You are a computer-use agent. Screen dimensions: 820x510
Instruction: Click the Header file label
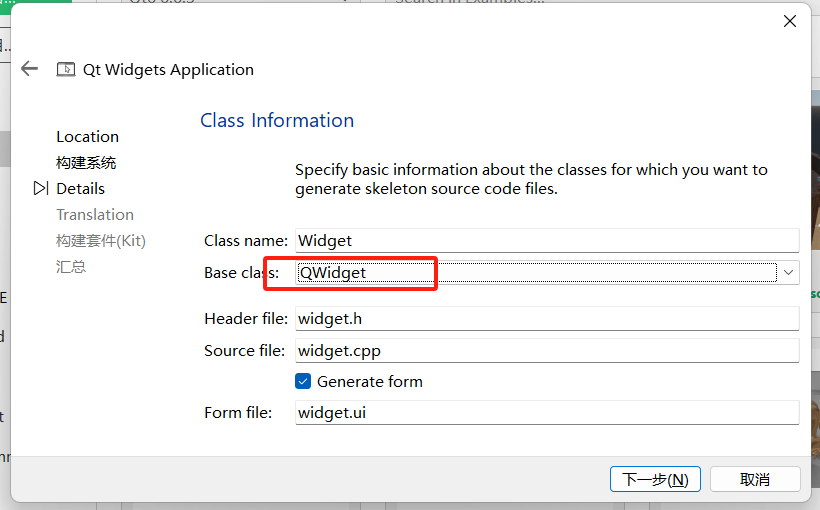[246, 319]
